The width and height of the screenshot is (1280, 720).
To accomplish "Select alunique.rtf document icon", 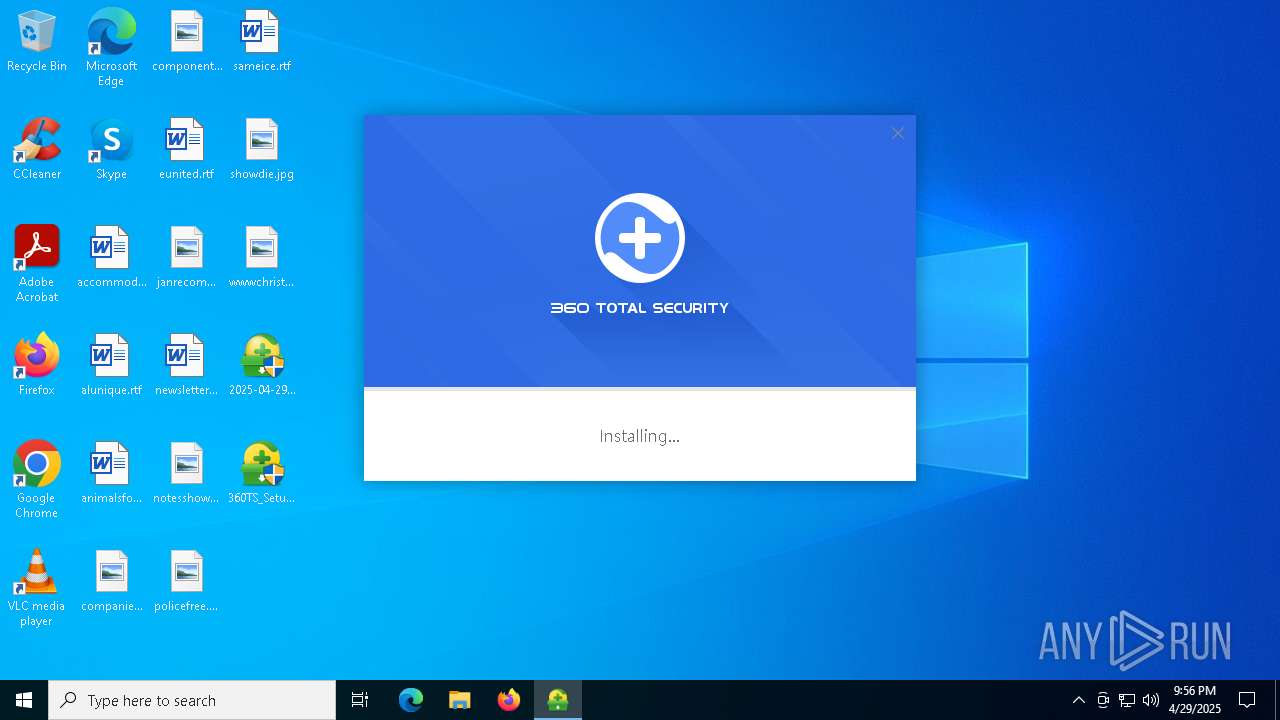I will 111,366.
